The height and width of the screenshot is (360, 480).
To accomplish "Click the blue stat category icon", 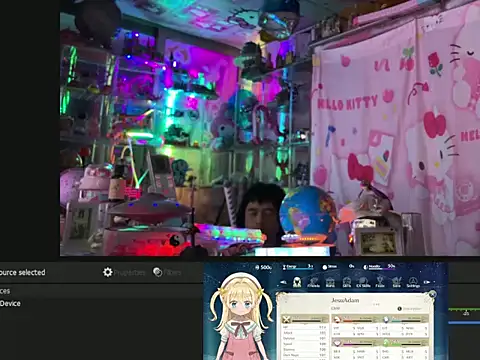I will (x=386, y=319).
